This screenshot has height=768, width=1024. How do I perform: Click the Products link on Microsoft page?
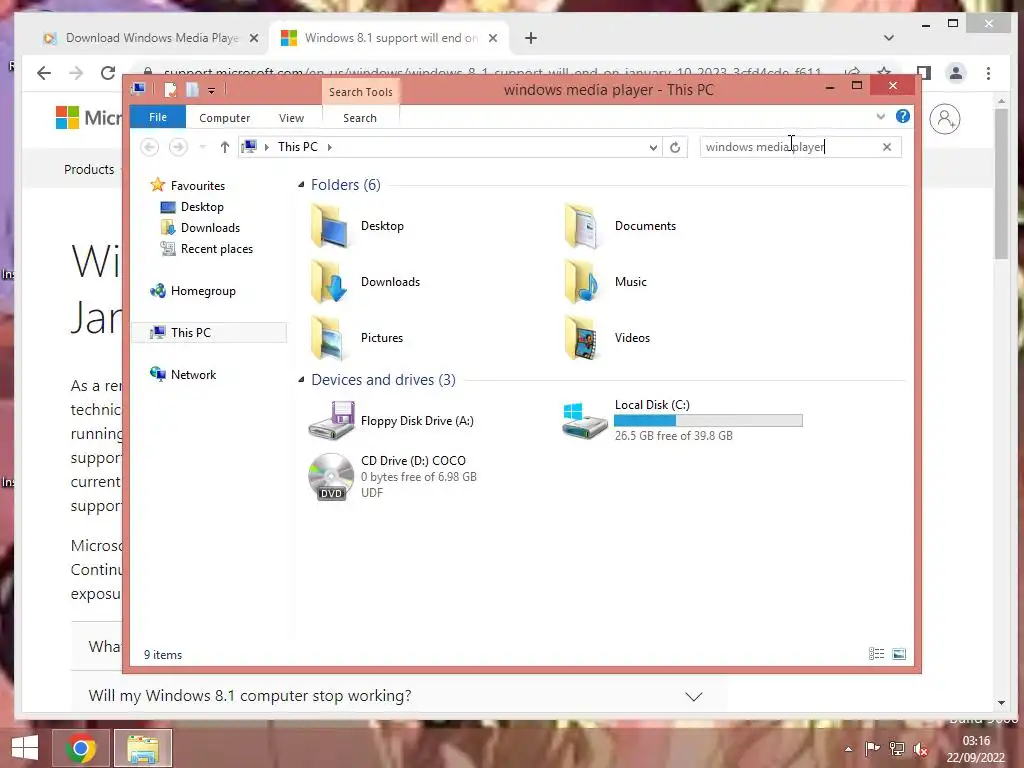(x=89, y=170)
